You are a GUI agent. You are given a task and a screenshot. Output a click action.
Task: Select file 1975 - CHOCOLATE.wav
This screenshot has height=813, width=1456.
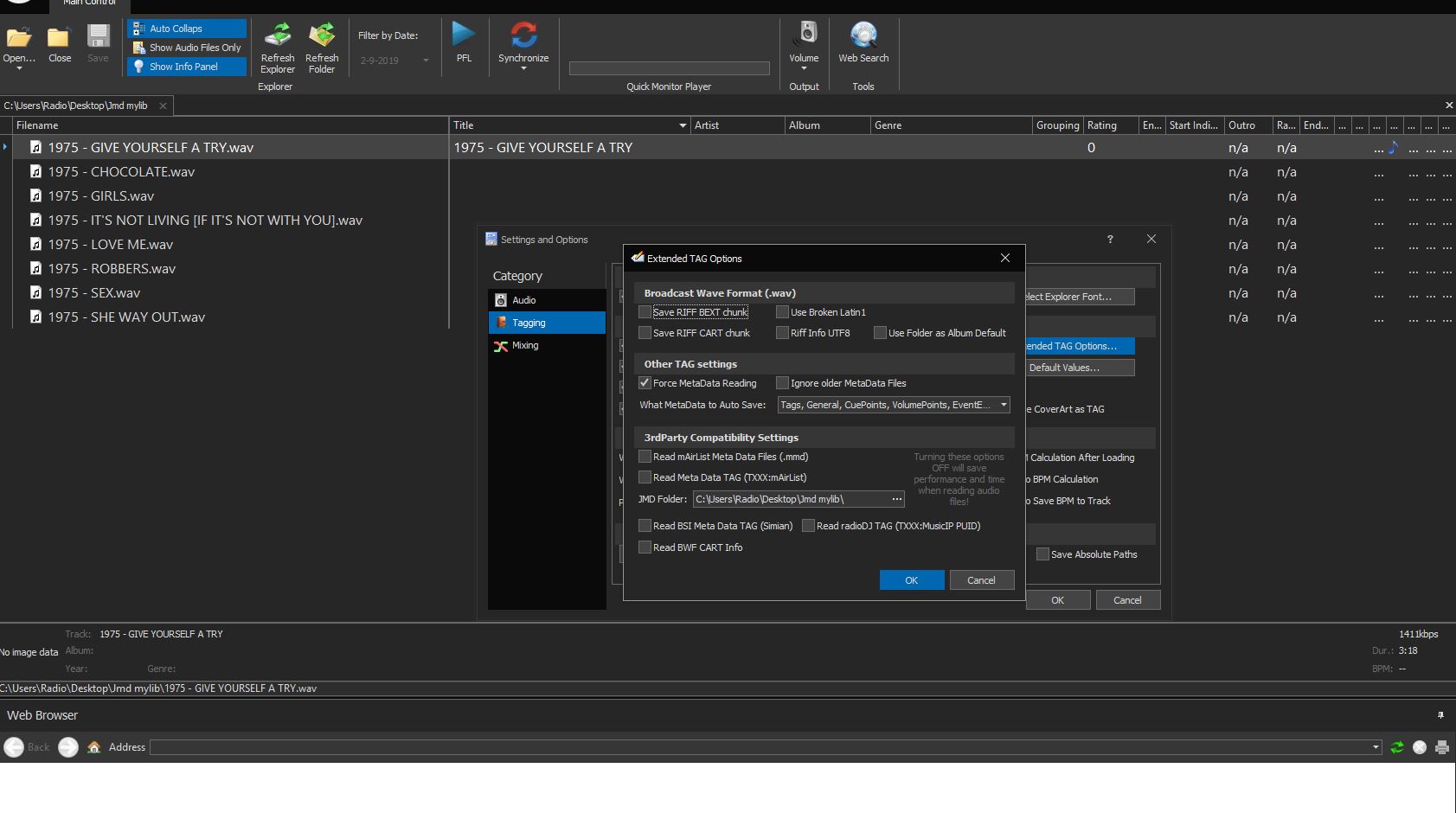121,171
